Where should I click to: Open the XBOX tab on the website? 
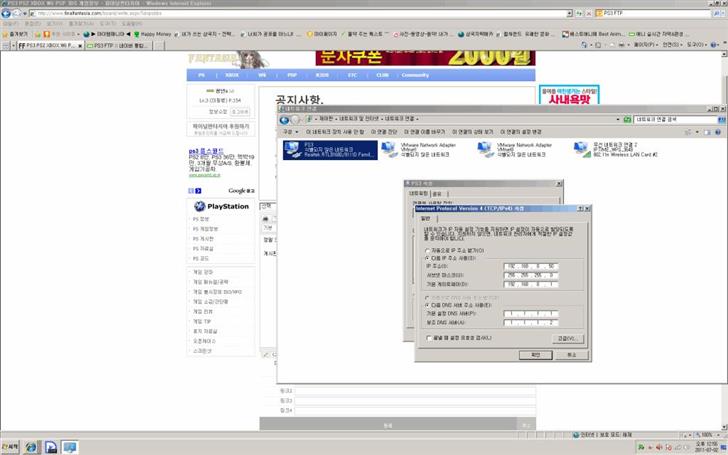pos(231,75)
